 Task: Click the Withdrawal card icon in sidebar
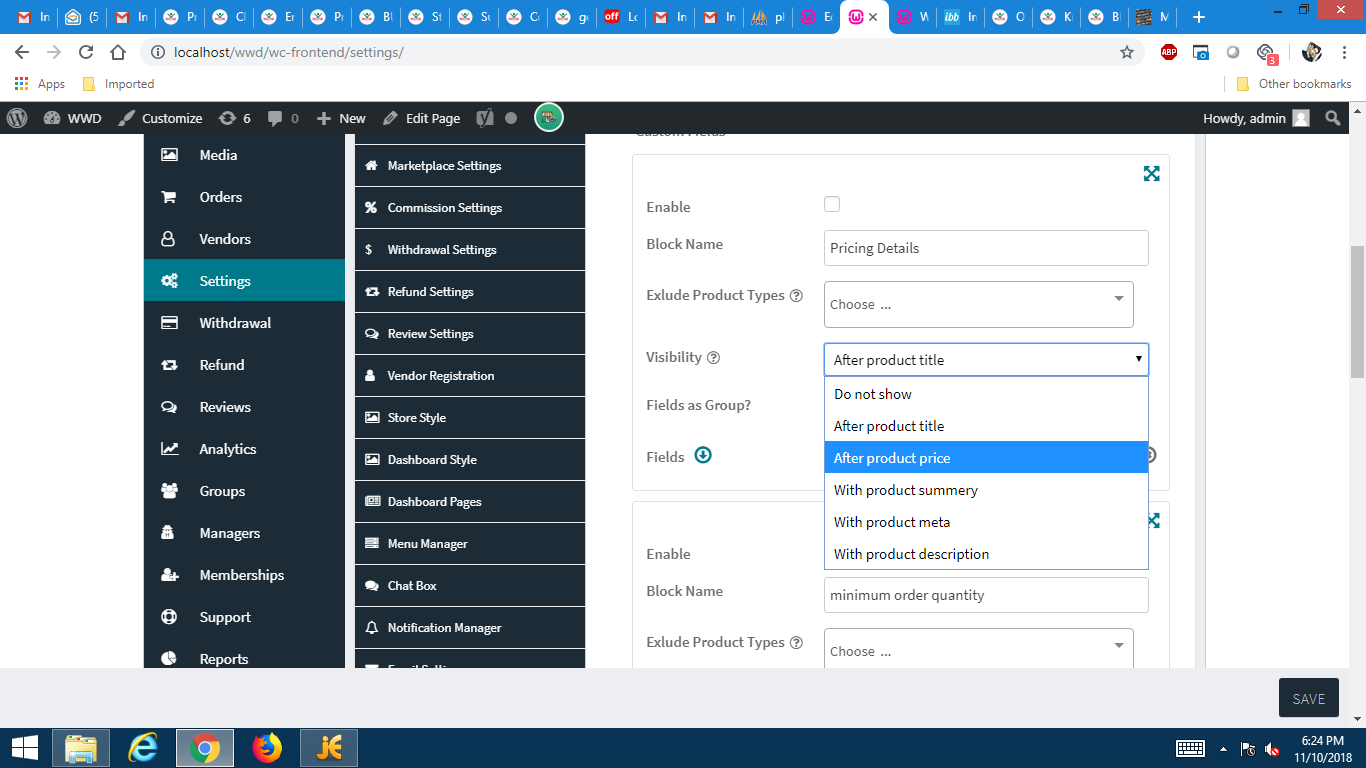pos(170,323)
